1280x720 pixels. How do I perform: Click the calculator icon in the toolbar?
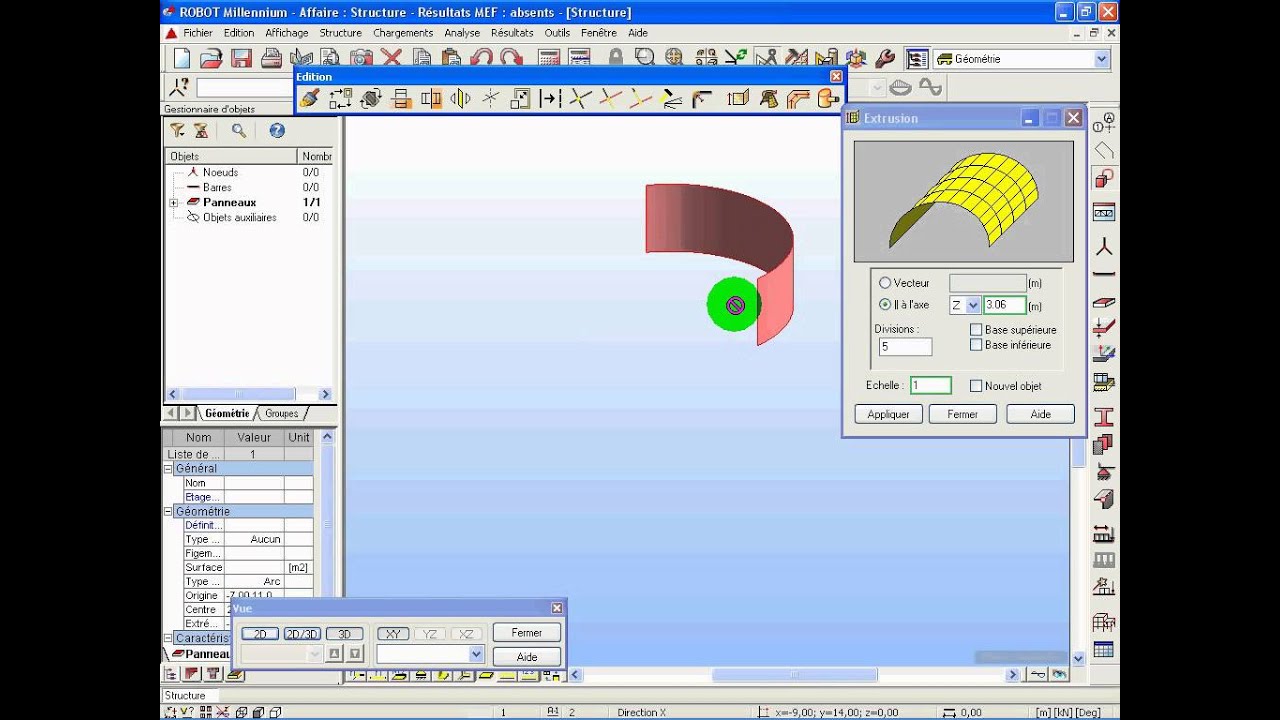[x=548, y=59]
